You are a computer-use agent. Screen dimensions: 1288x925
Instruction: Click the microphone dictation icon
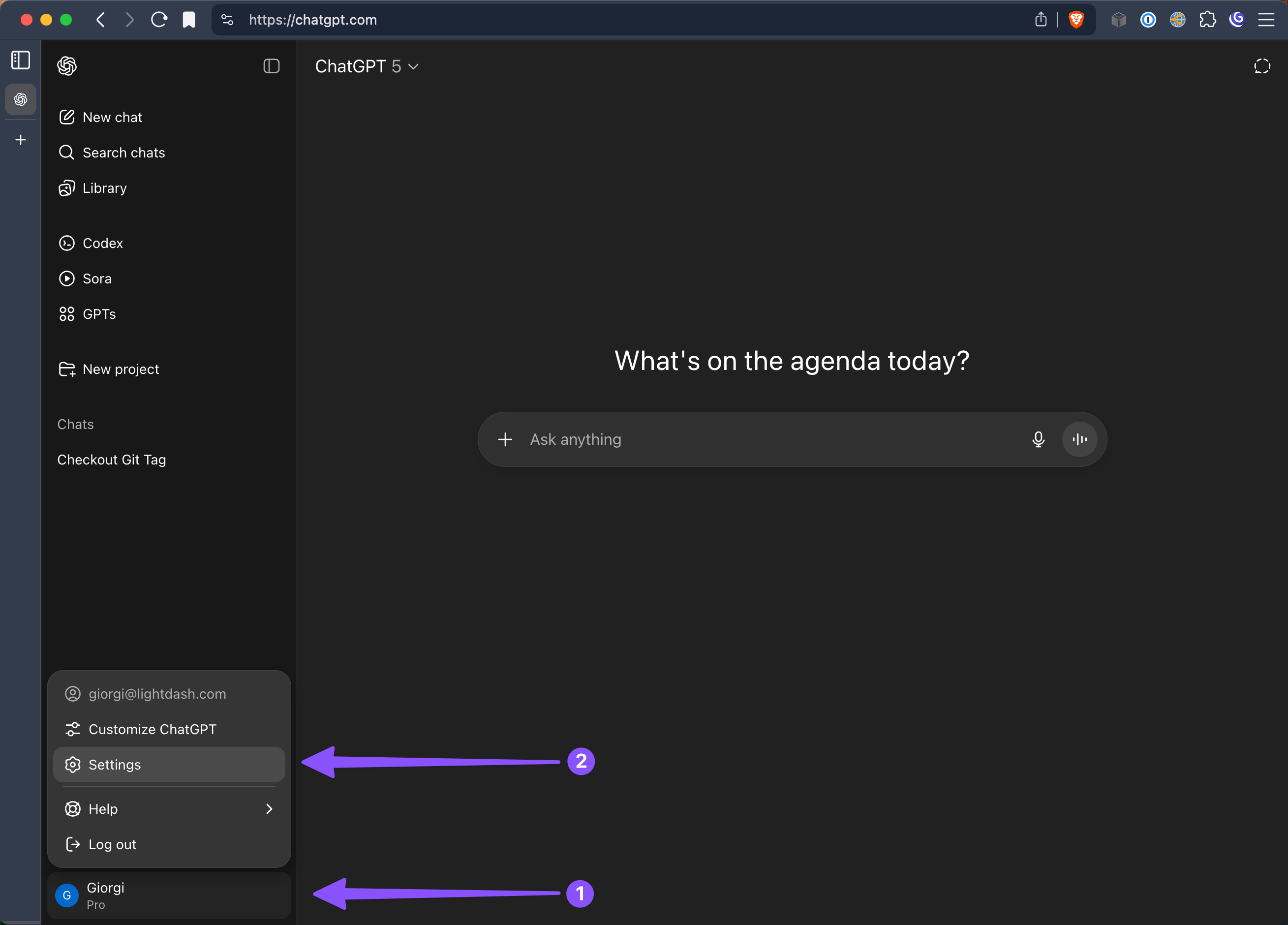tap(1038, 439)
